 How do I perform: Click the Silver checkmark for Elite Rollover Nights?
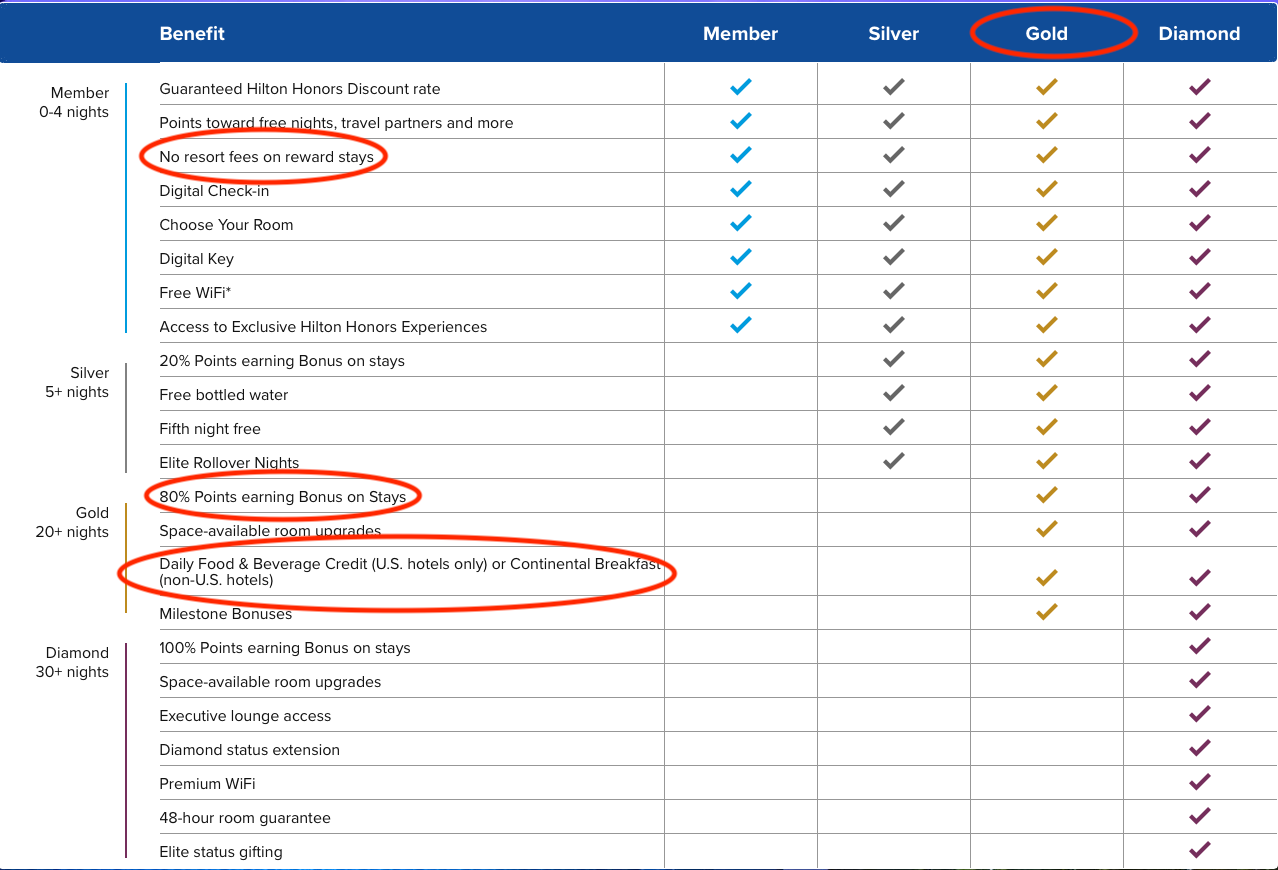[893, 461]
